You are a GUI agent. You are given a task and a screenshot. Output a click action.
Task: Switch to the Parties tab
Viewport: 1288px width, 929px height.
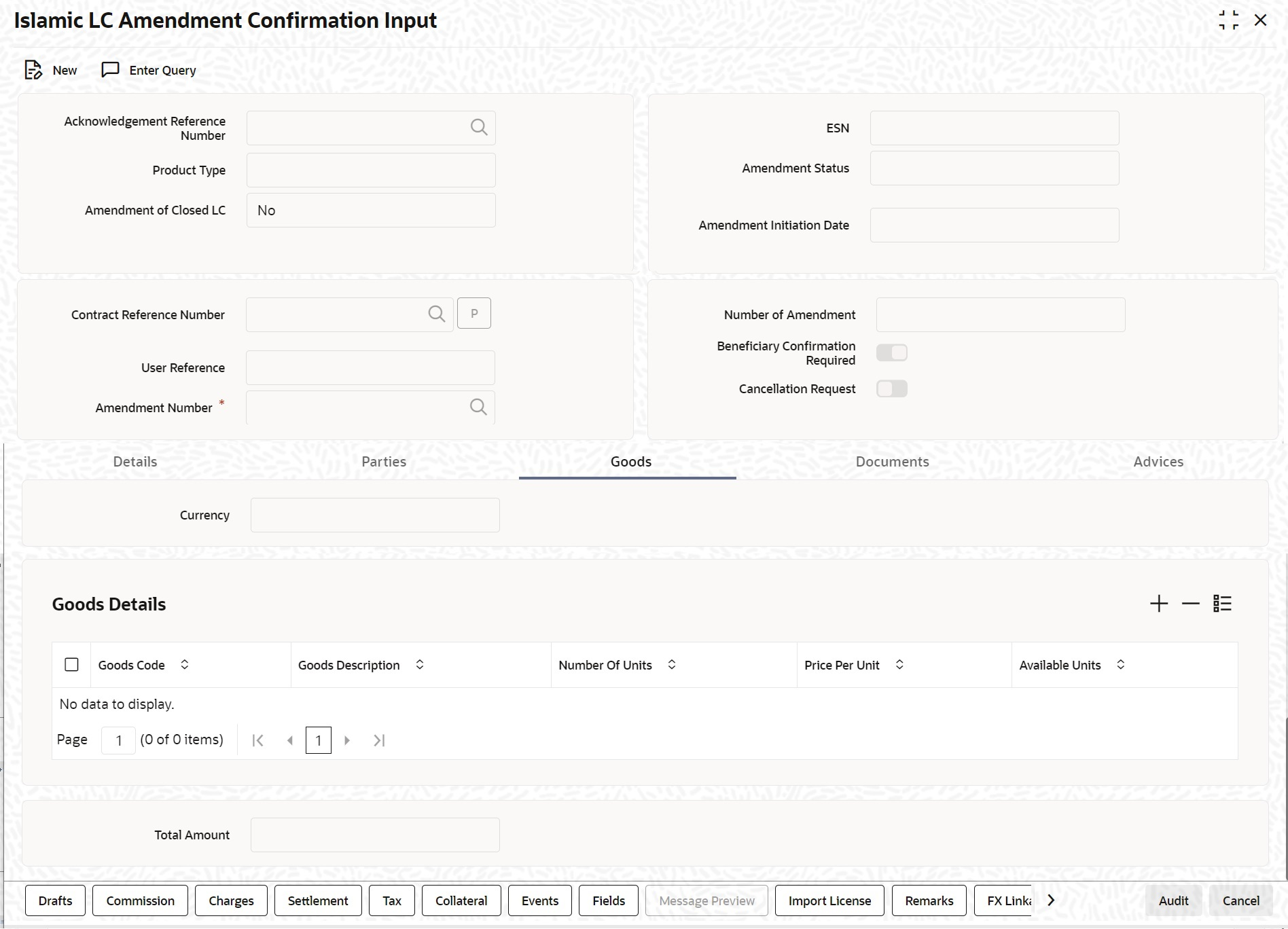384,462
